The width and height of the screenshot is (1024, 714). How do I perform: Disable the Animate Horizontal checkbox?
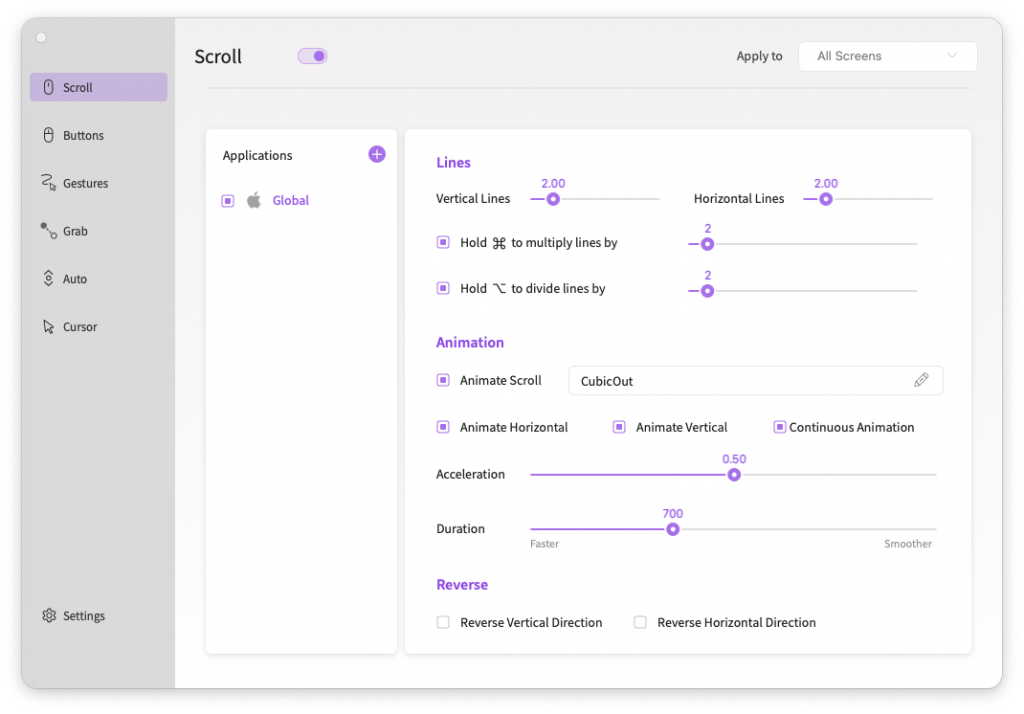click(x=443, y=427)
